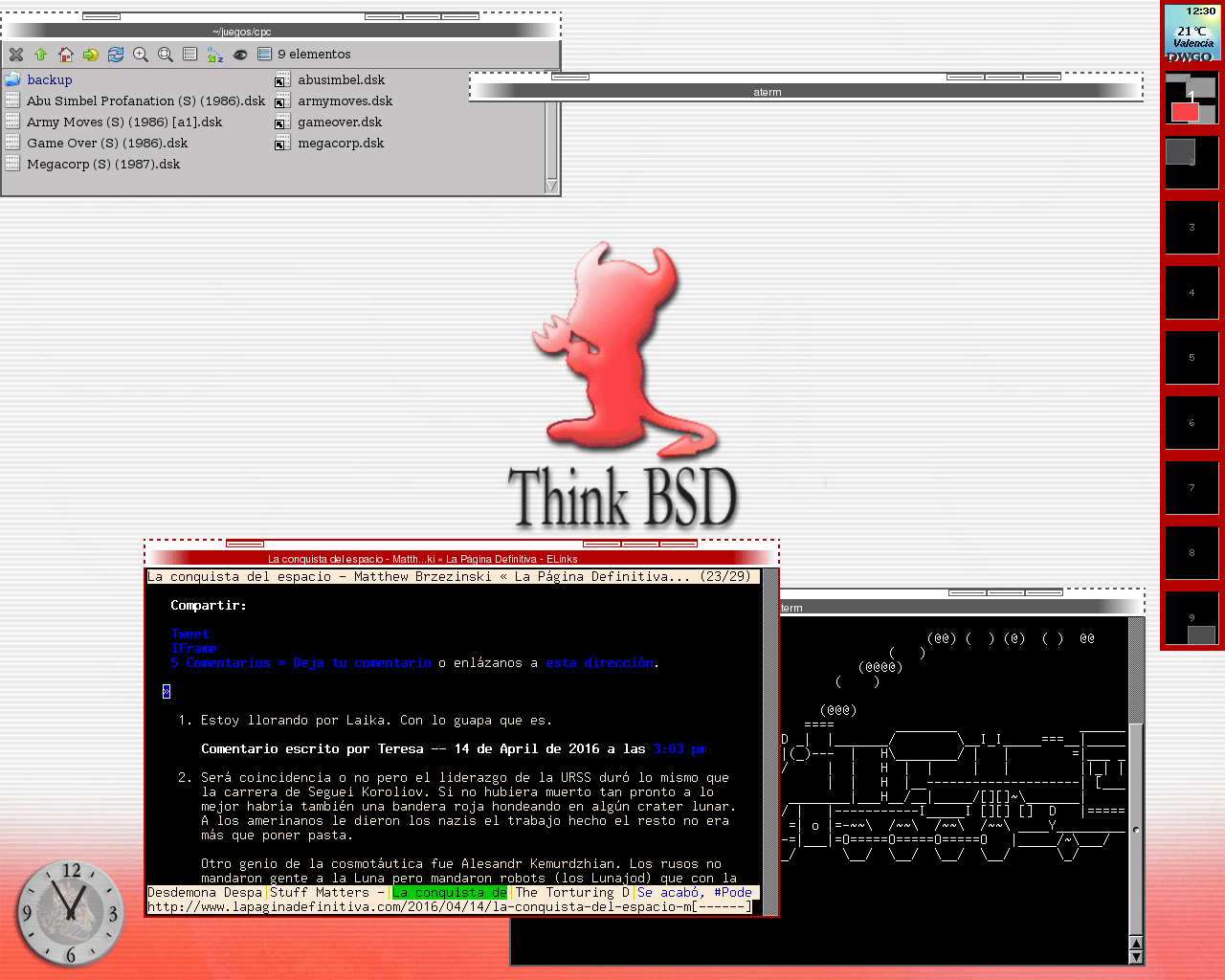Refresh the ~/juegos/cpc folder view
Image resolution: width=1225 pixels, height=980 pixels.
[x=116, y=55]
